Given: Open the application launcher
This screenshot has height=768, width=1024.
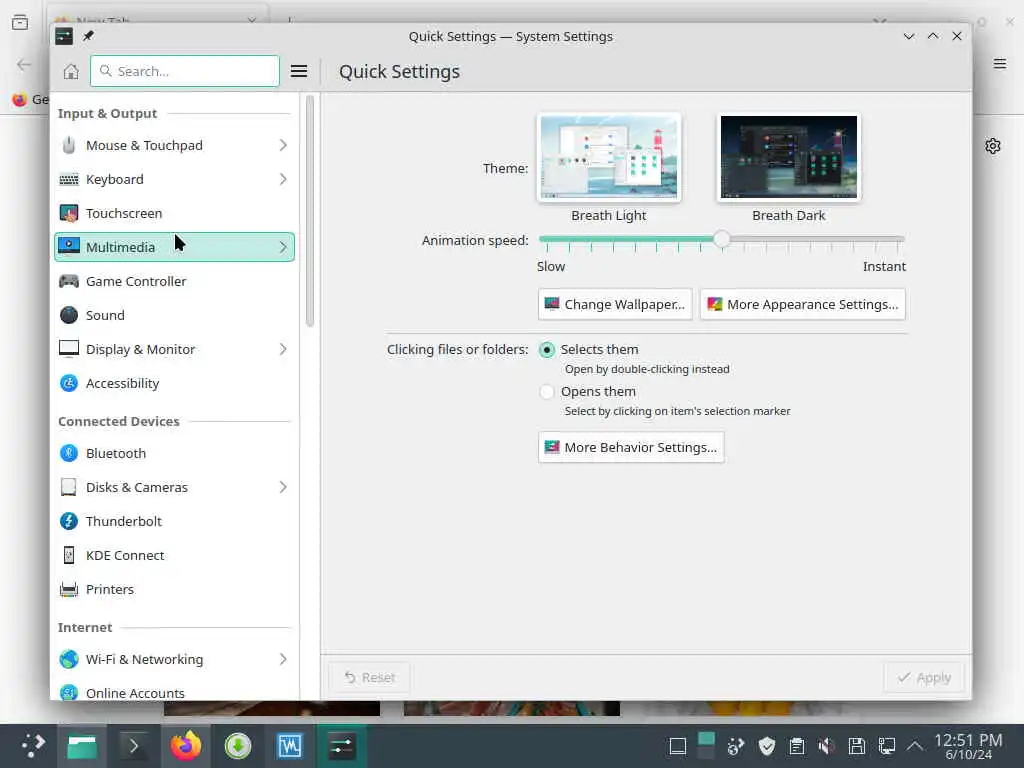Looking at the screenshot, I should point(31,746).
